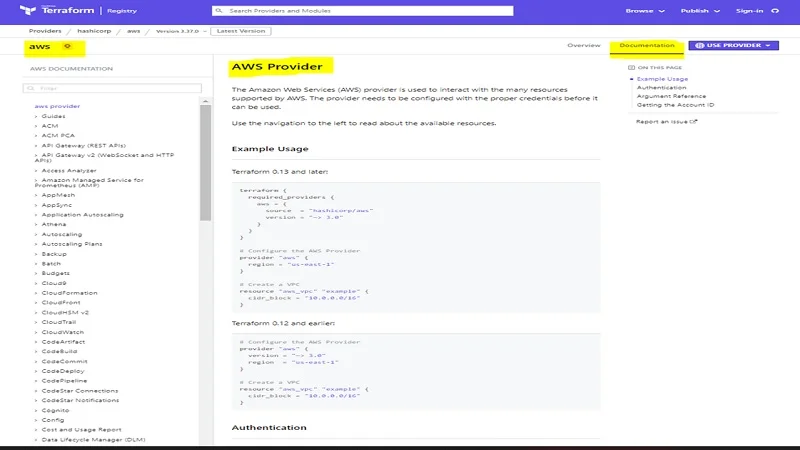Image resolution: width=800 pixels, height=450 pixels.
Task: Click the sidebar vertical scrollbar
Action: pos(206,160)
